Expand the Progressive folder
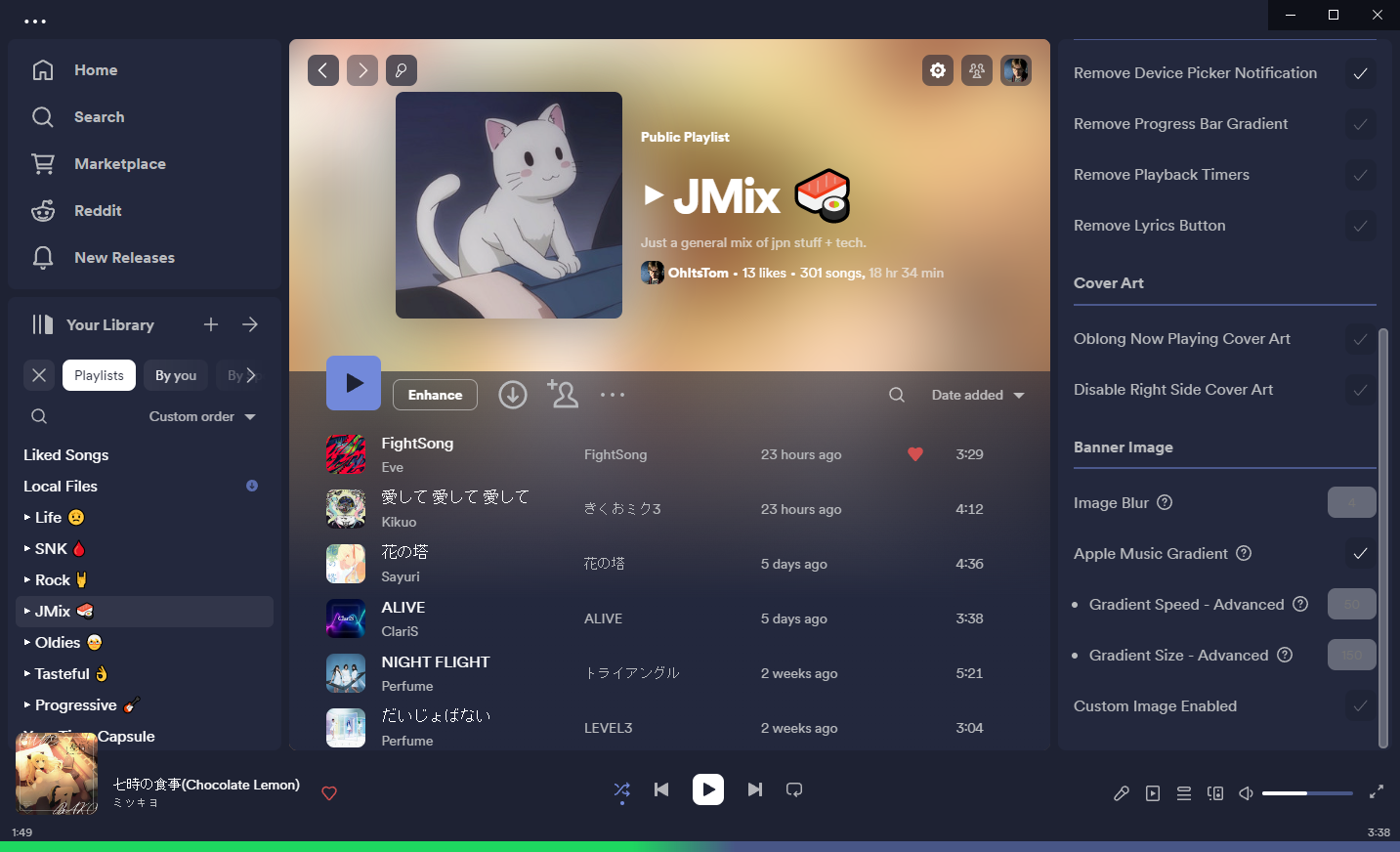Screen dimensions: 1400x852 (x=27, y=704)
